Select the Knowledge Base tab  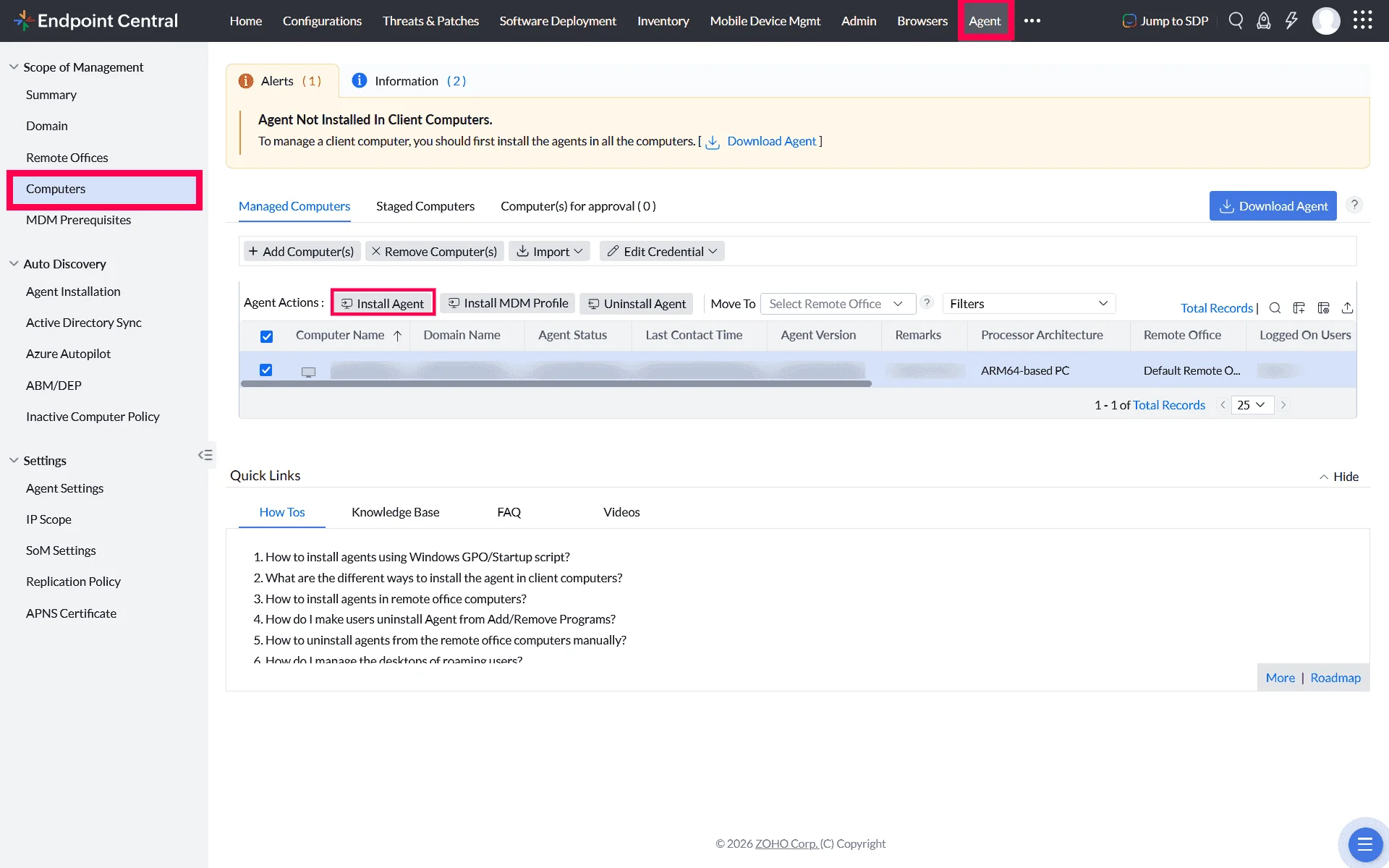tap(395, 512)
